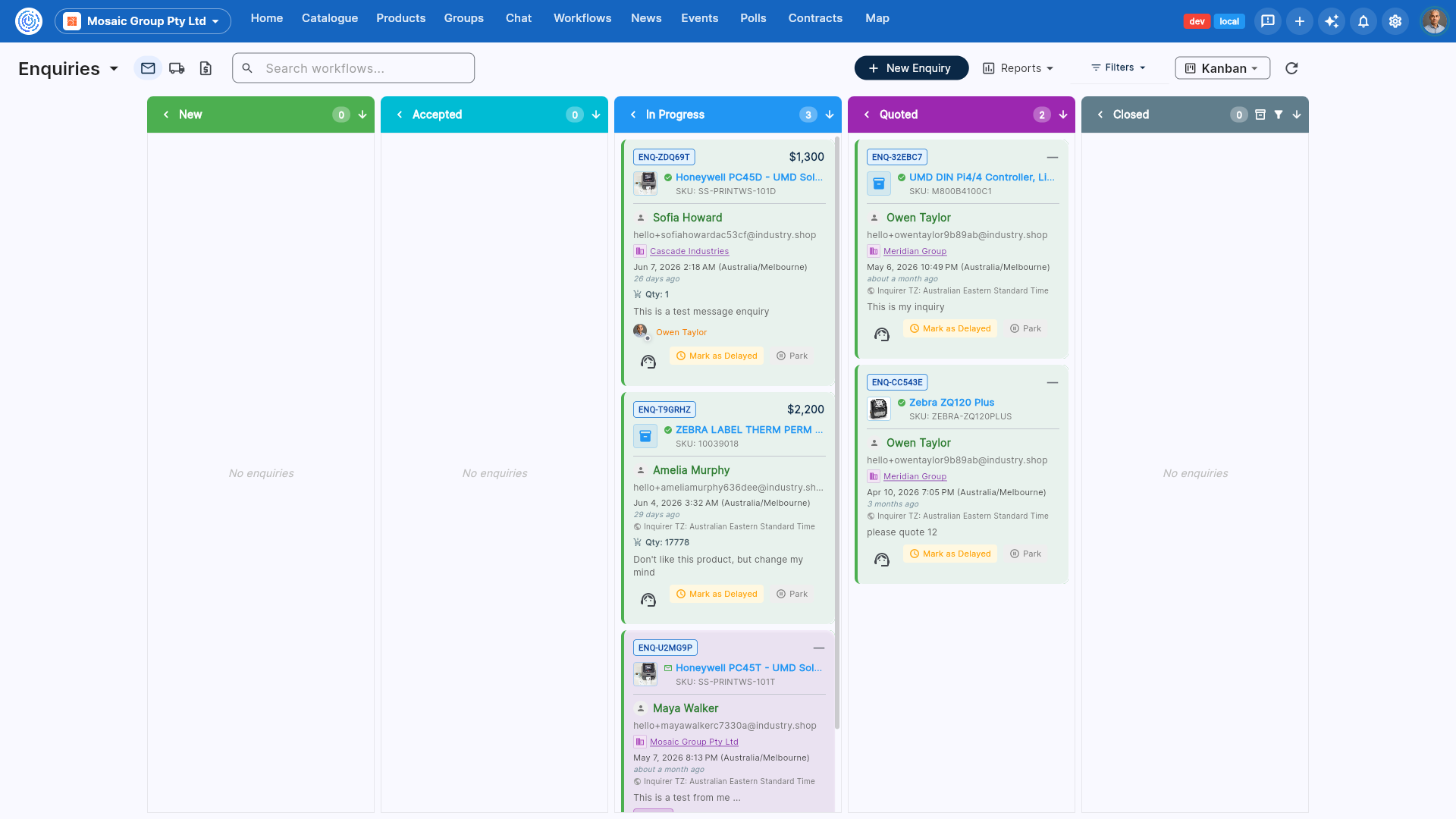1456x819 pixels.
Task: Collapse the Quoted column with its chevron
Action: (x=867, y=115)
